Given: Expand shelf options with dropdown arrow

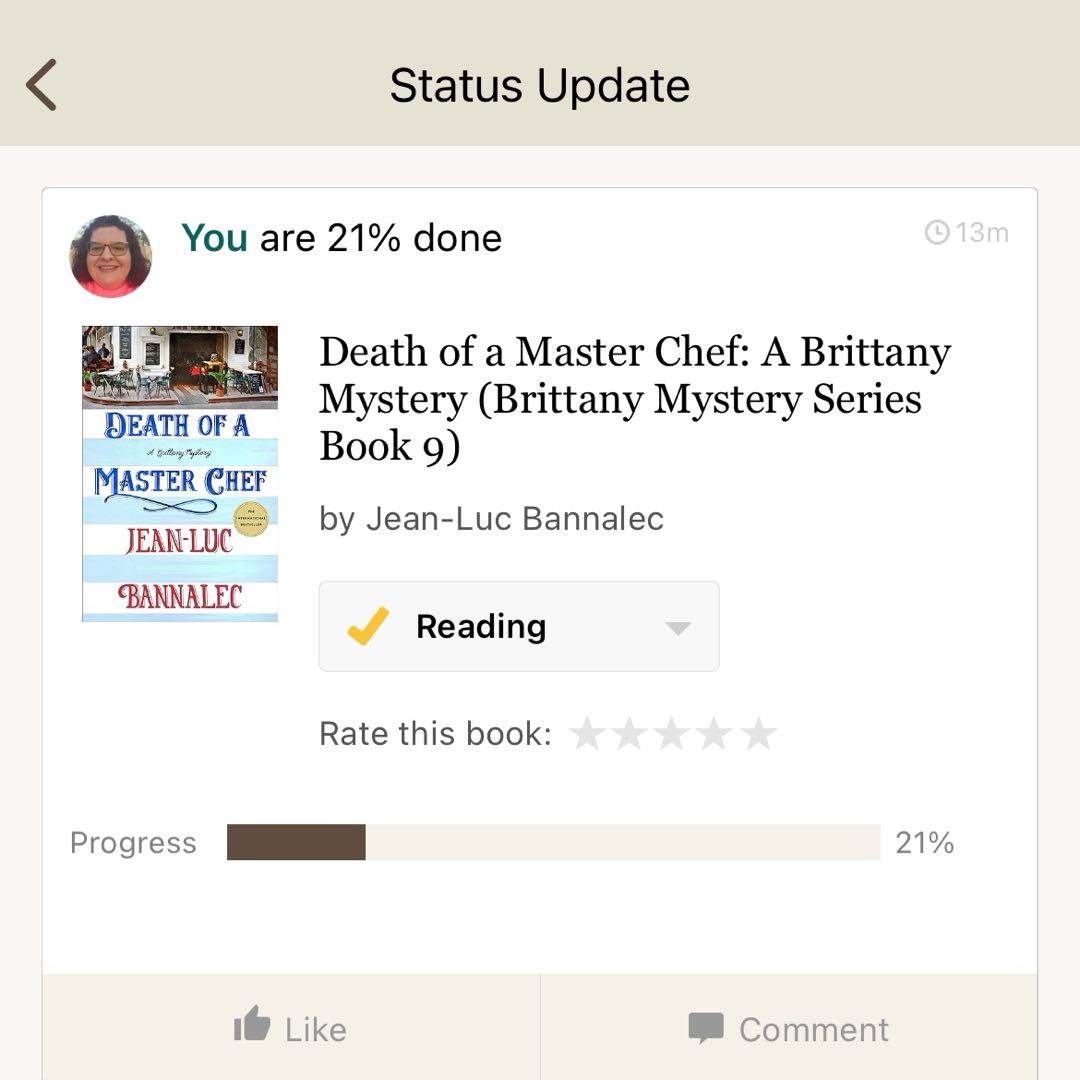Looking at the screenshot, I should click(x=678, y=628).
